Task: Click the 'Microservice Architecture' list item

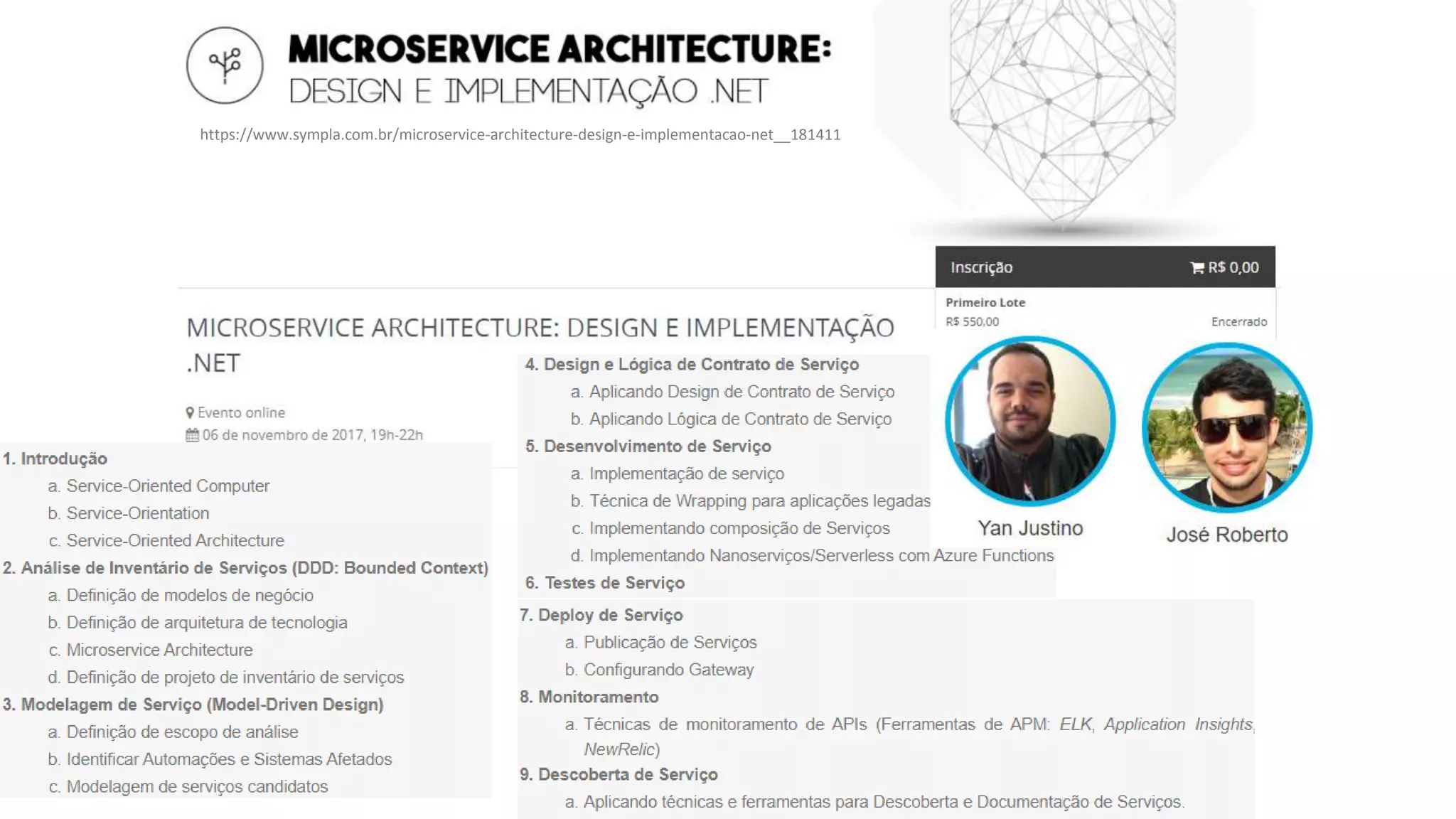Action: [159, 650]
